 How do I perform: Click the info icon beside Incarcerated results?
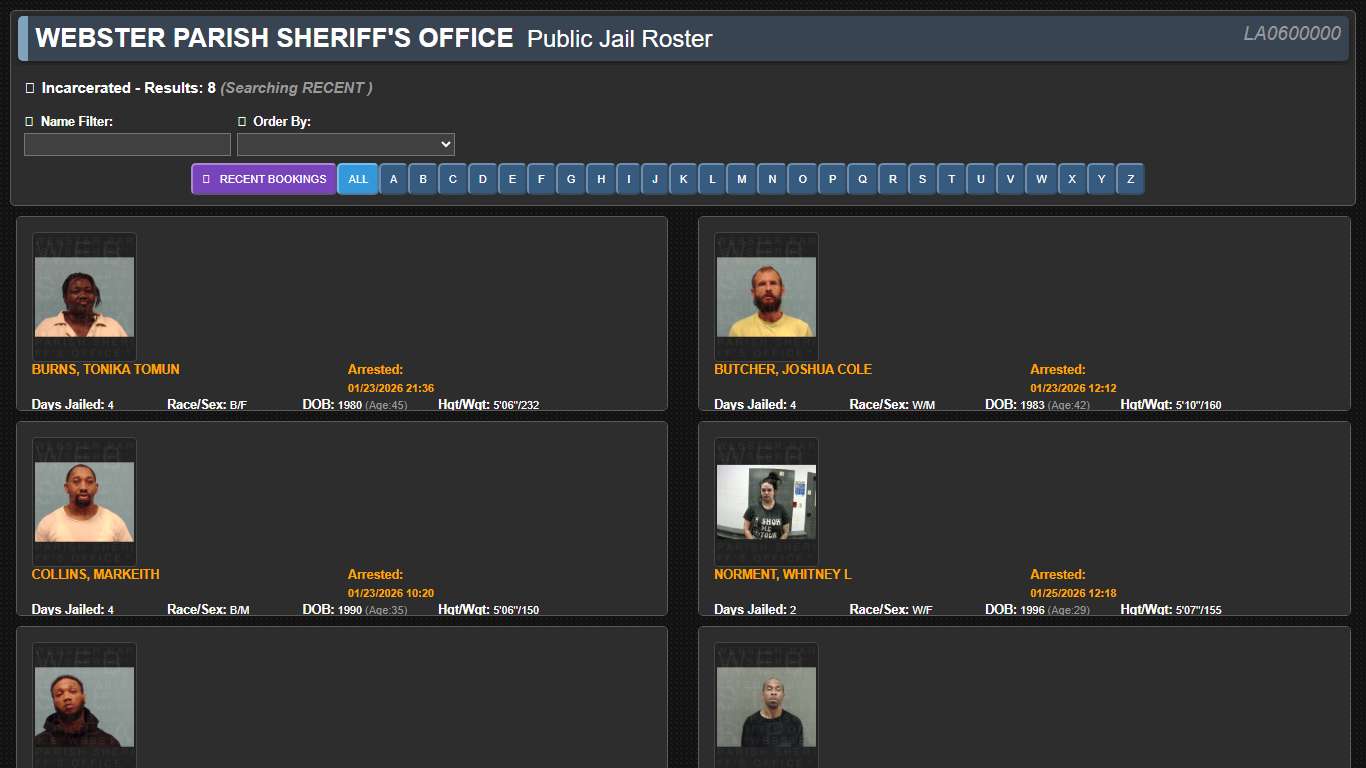tap(29, 87)
